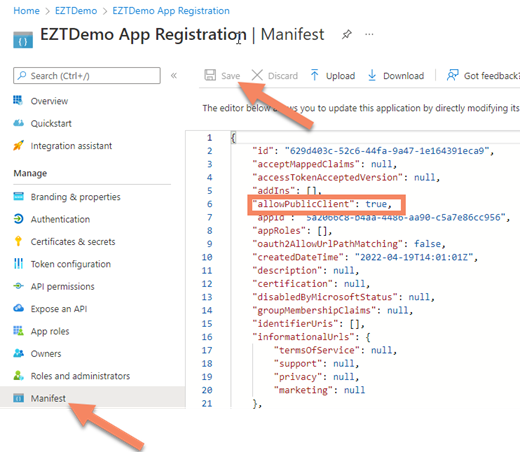Select Manifest in the sidebar
The image size is (520, 452).
tap(48, 398)
